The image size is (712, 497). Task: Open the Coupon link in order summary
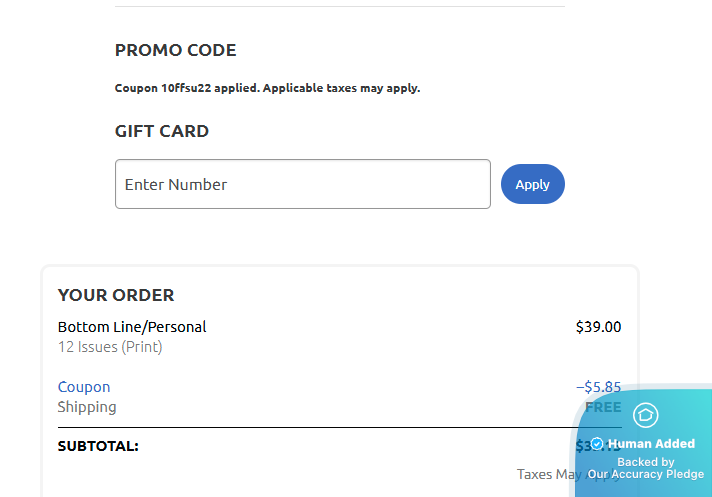(84, 387)
